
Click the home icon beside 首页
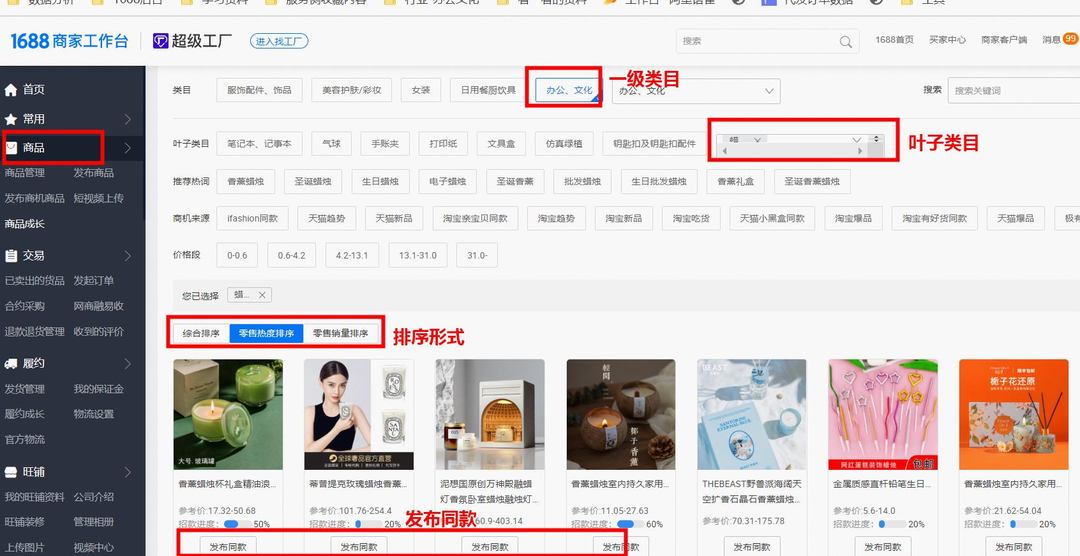[11, 90]
